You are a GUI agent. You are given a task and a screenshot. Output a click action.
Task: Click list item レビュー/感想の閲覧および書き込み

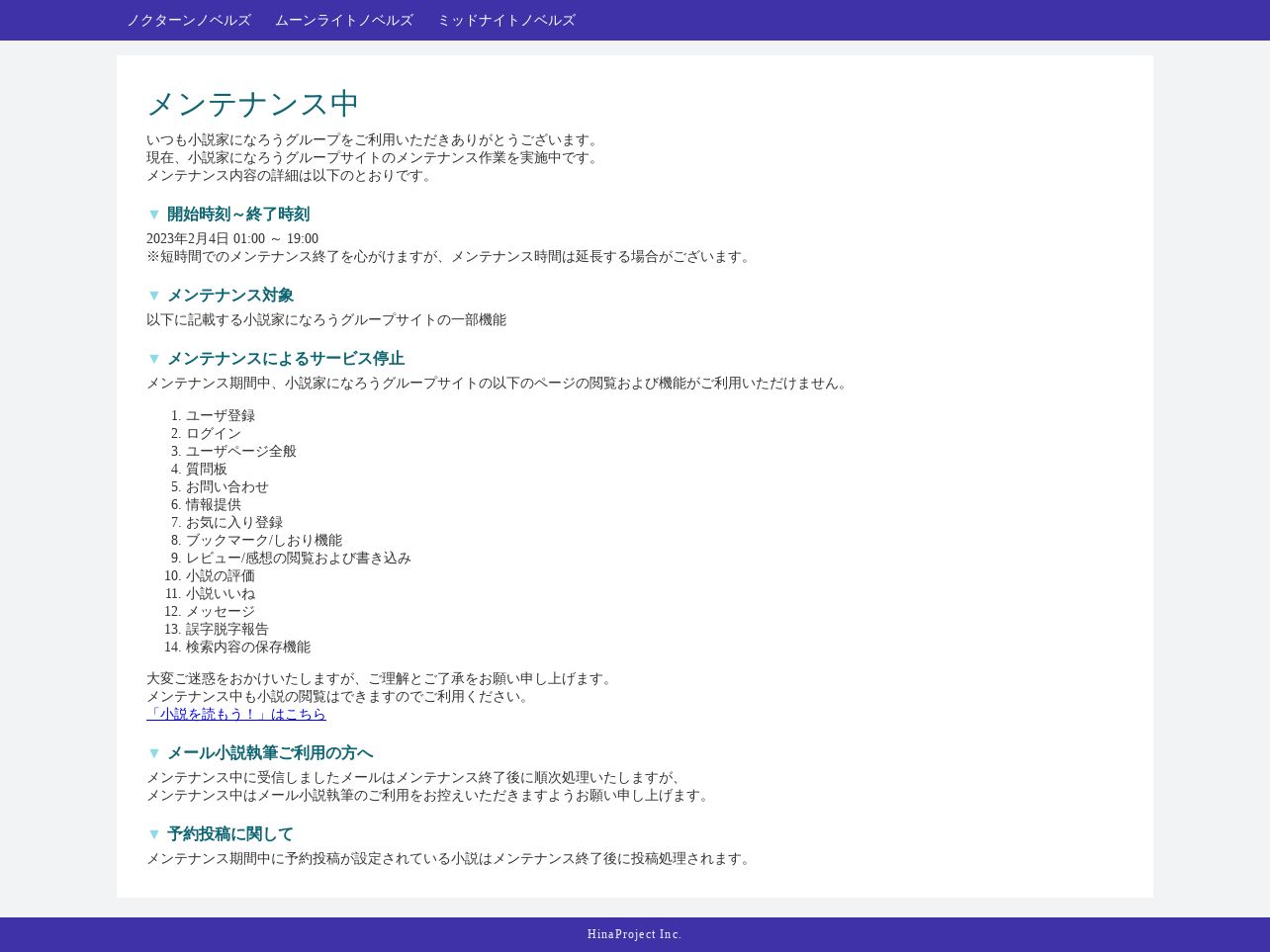pyautogui.click(x=299, y=559)
